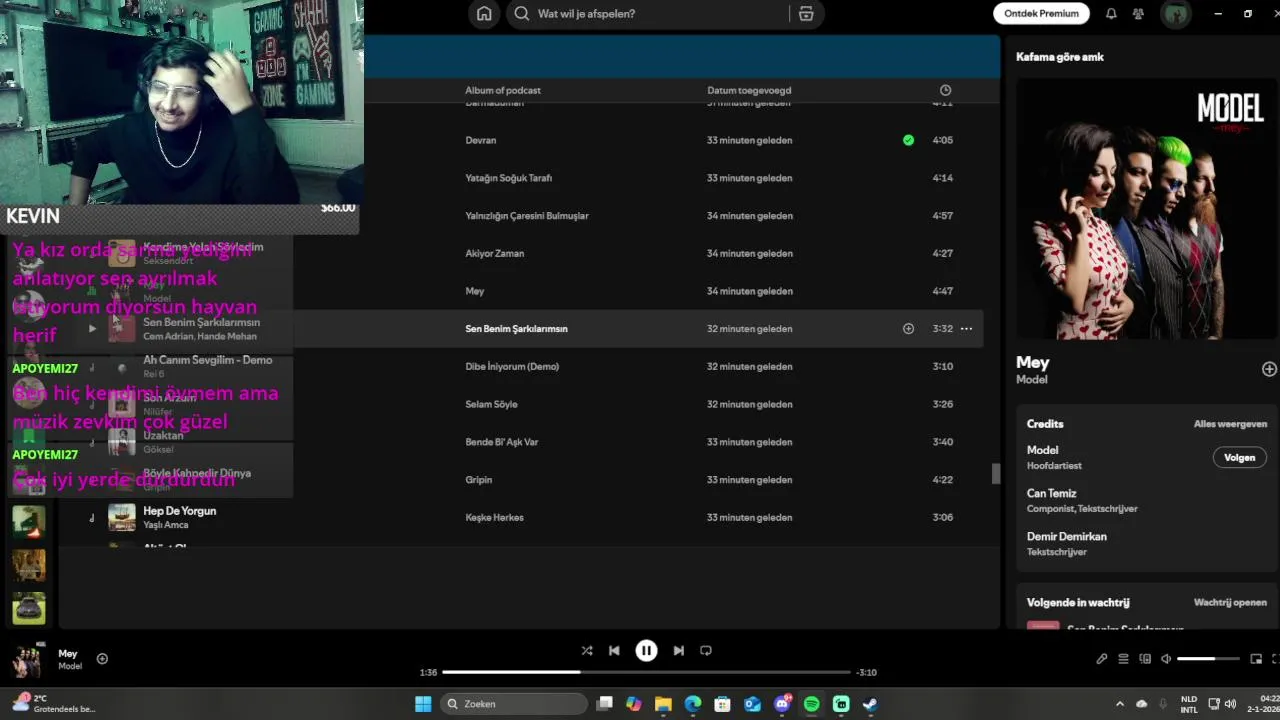Open the weather widget showing 2°C
The width and height of the screenshot is (1280, 720).
[x=55, y=704]
